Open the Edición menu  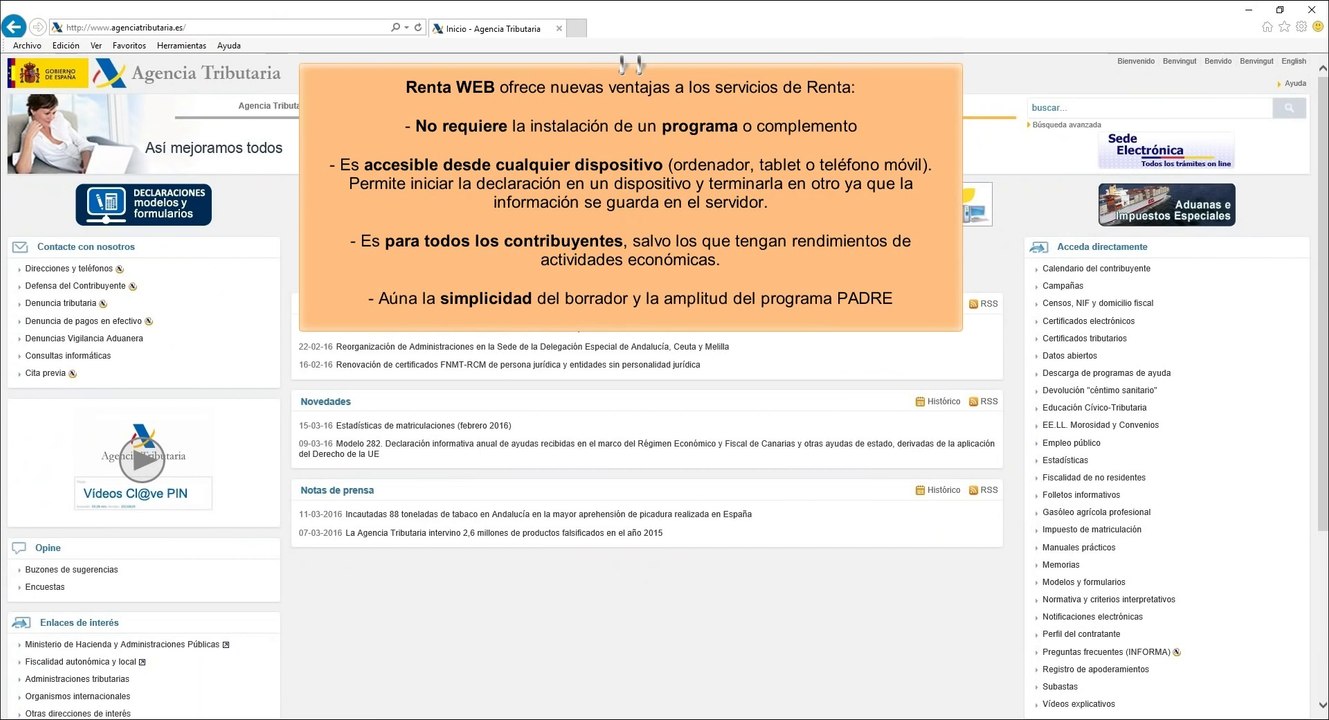(x=66, y=46)
